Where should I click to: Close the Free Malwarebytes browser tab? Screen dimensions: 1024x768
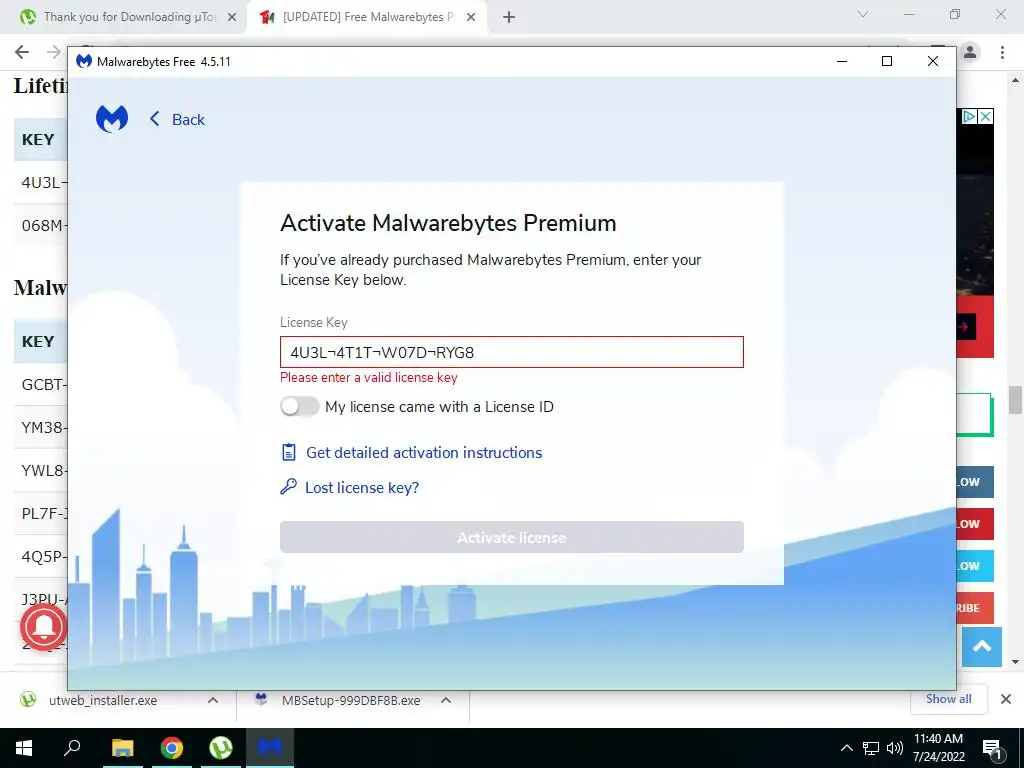click(x=471, y=17)
